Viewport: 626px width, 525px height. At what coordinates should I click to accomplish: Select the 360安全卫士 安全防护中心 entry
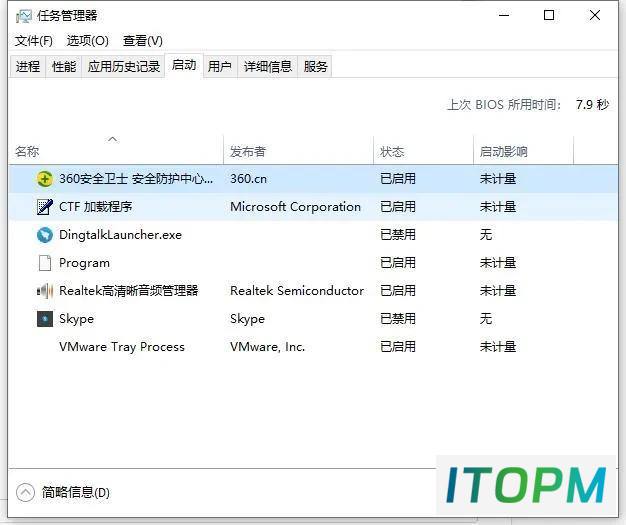click(136, 178)
